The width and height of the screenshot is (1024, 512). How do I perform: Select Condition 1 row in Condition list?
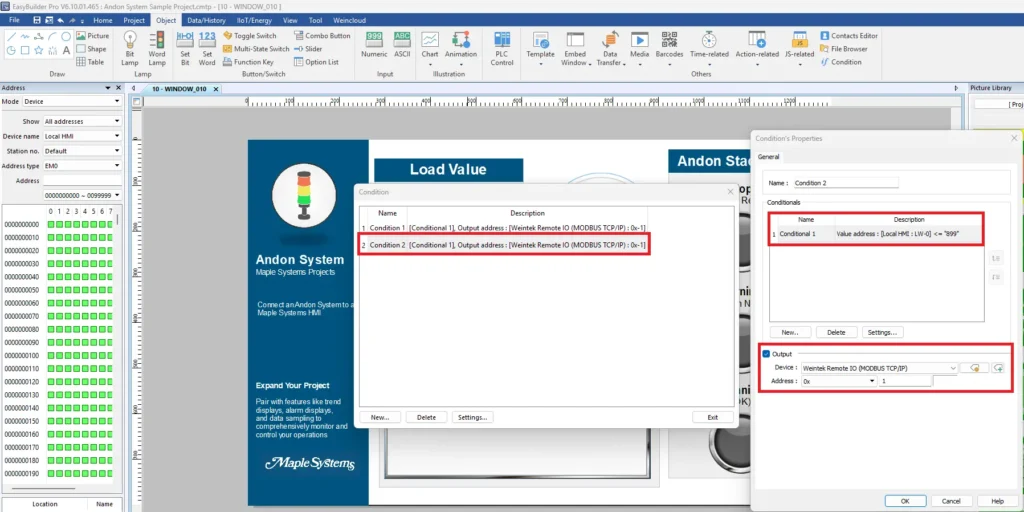504,228
